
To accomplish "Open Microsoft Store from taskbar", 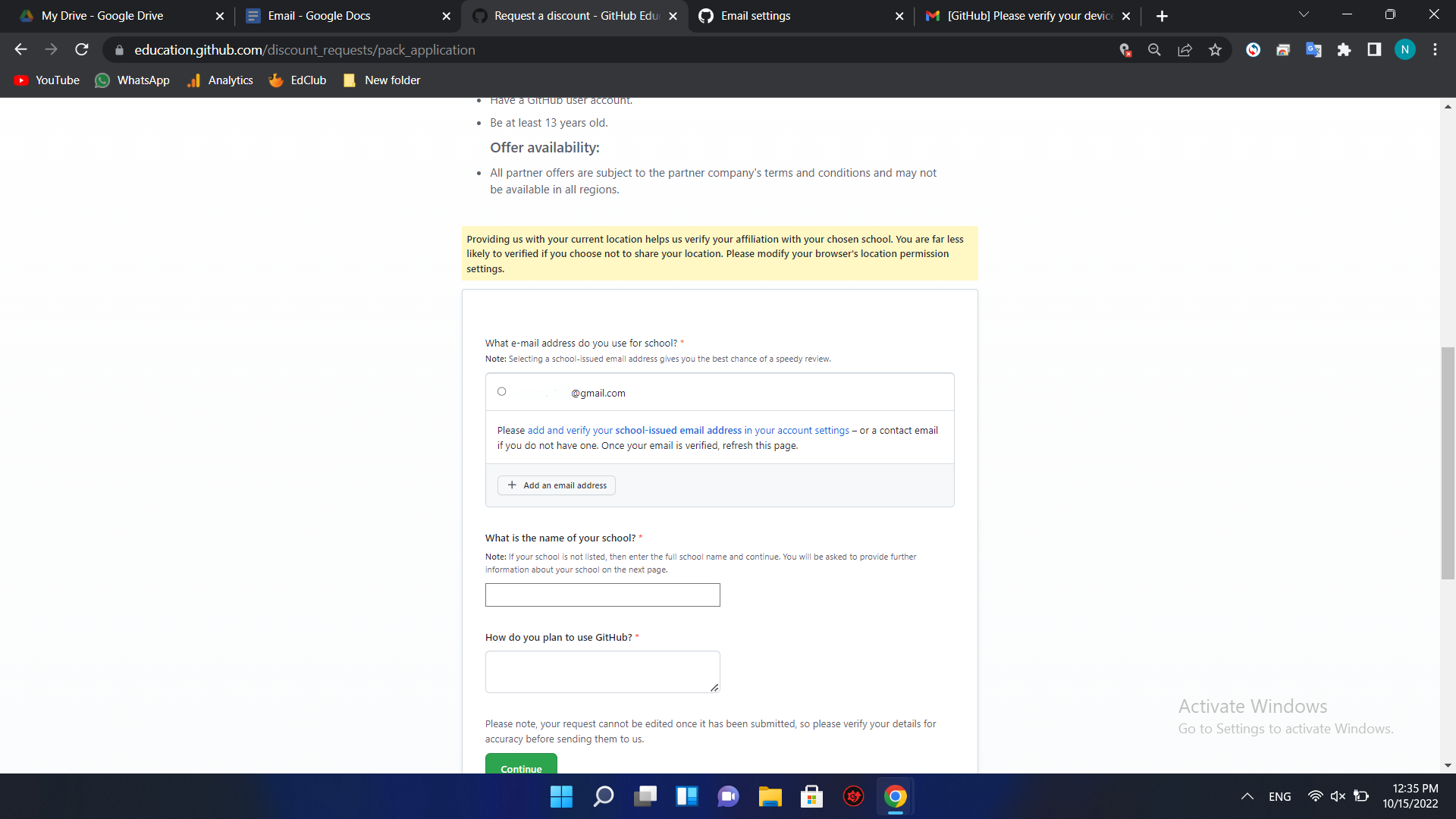I will point(811,796).
